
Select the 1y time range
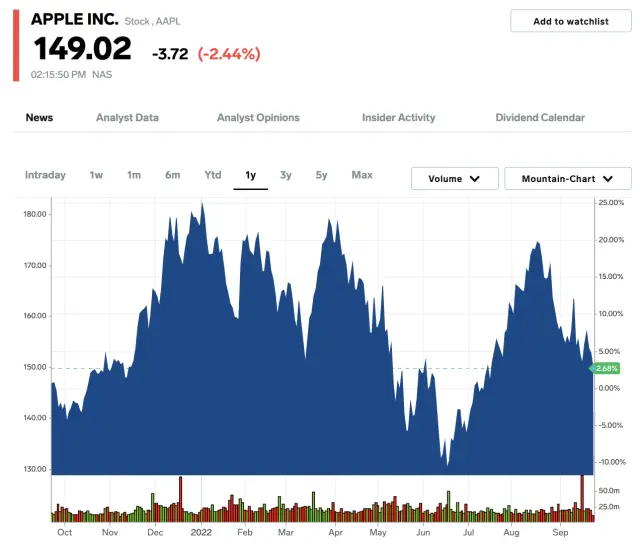(250, 175)
